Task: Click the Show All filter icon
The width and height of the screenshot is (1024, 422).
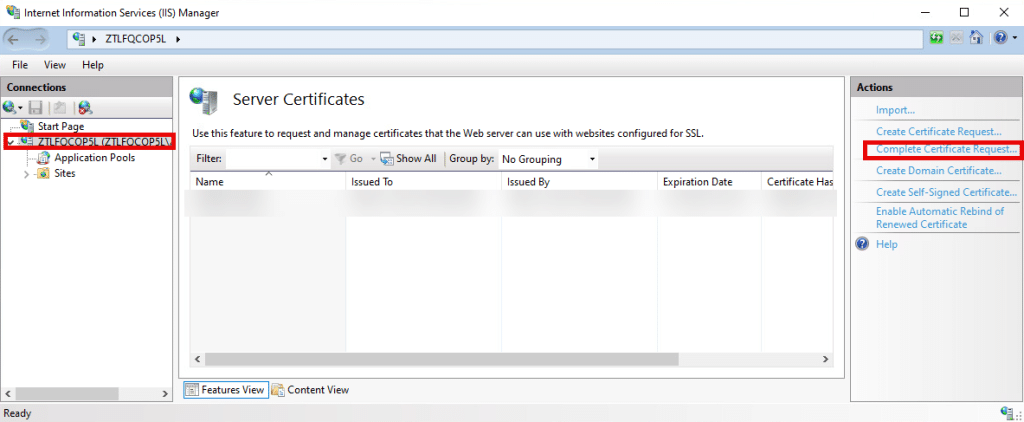Action: 408,158
